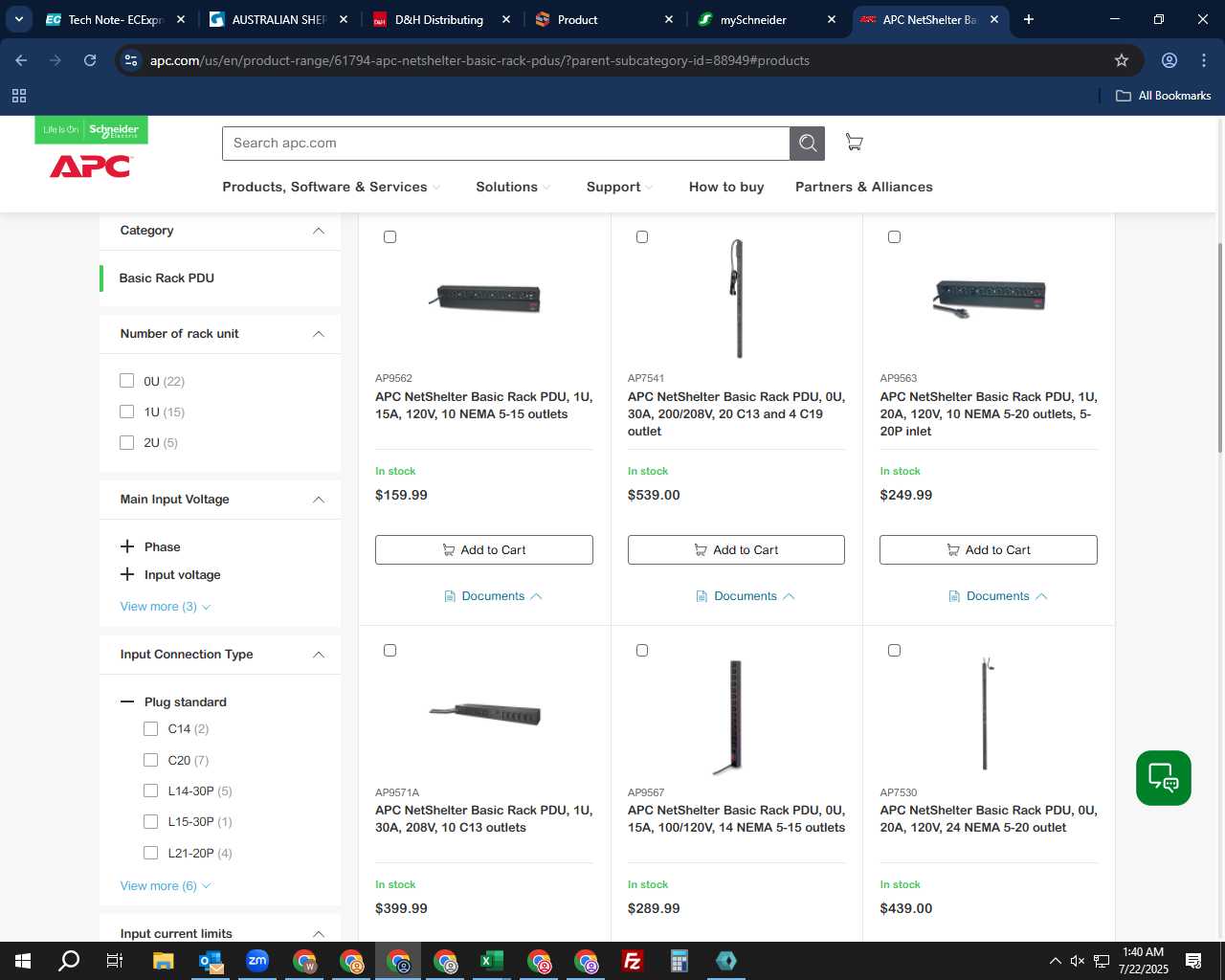Open Partners & Alliances link
The image size is (1225, 980).
pos(864,187)
